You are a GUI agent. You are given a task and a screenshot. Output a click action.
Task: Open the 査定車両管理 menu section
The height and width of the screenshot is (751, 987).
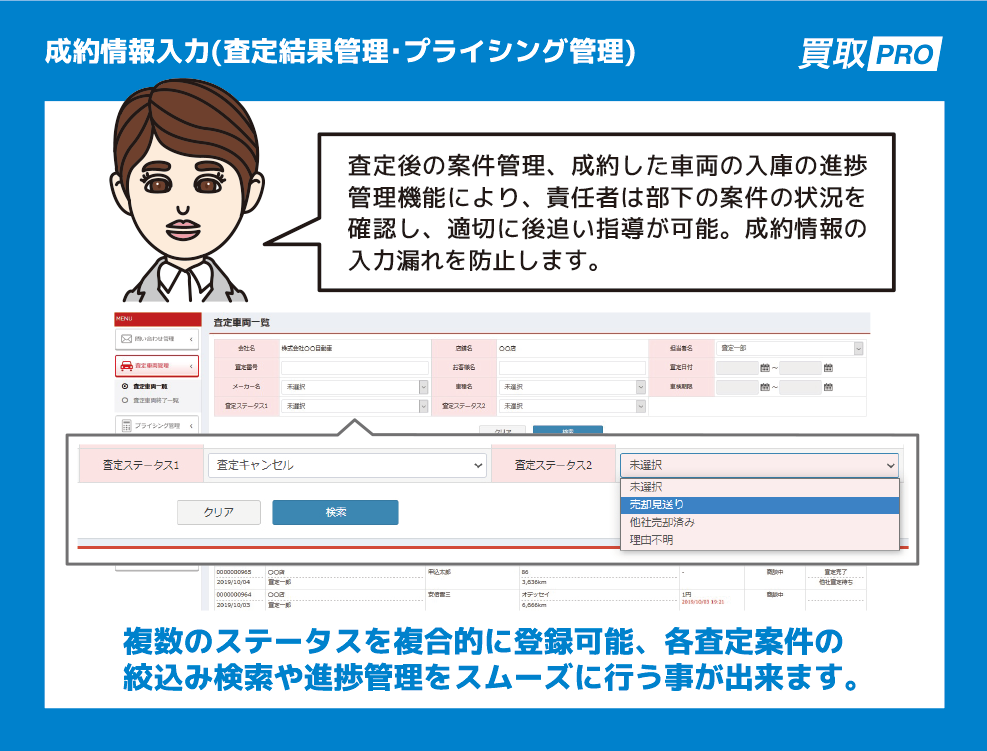[155, 366]
